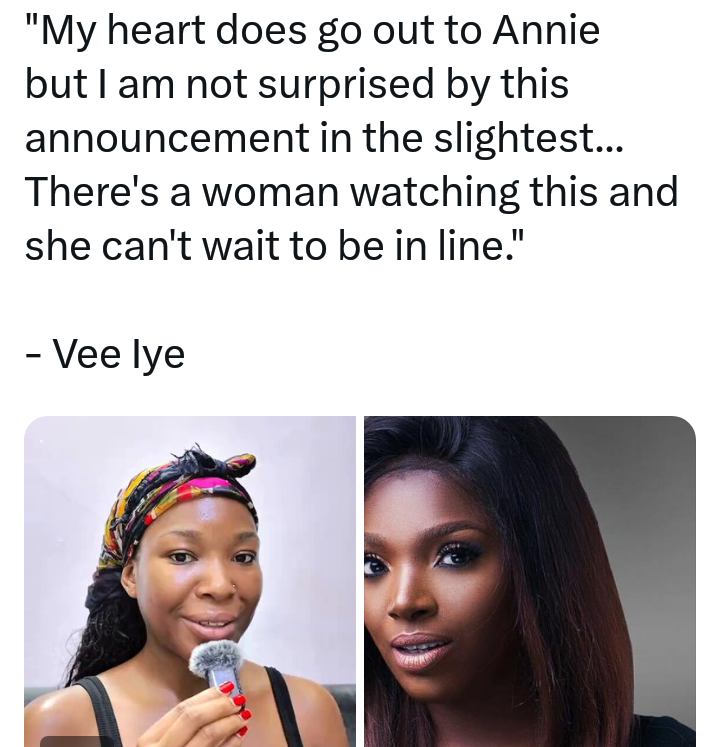720x747 pixels.
Task: Click the line beginning "There's a woman watching"
Action: 351,192
